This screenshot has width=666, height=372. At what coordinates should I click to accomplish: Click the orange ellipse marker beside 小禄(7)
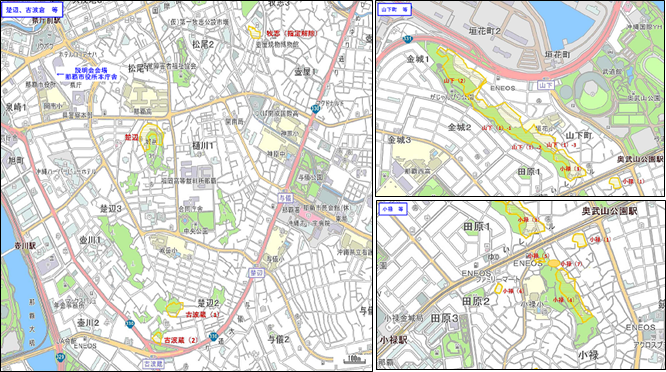point(553,264)
